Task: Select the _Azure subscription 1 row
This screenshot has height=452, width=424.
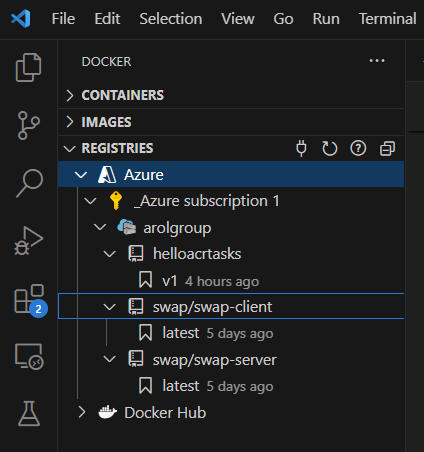Action: pyautogui.click(x=231, y=201)
